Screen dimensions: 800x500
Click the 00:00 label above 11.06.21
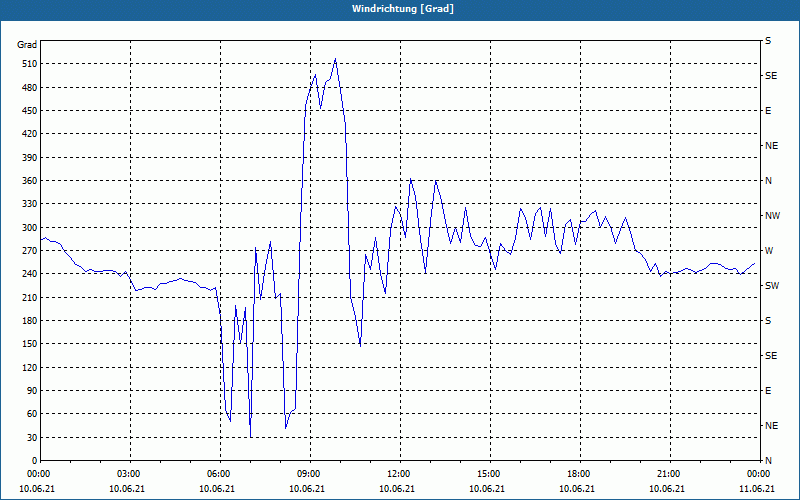760,474
